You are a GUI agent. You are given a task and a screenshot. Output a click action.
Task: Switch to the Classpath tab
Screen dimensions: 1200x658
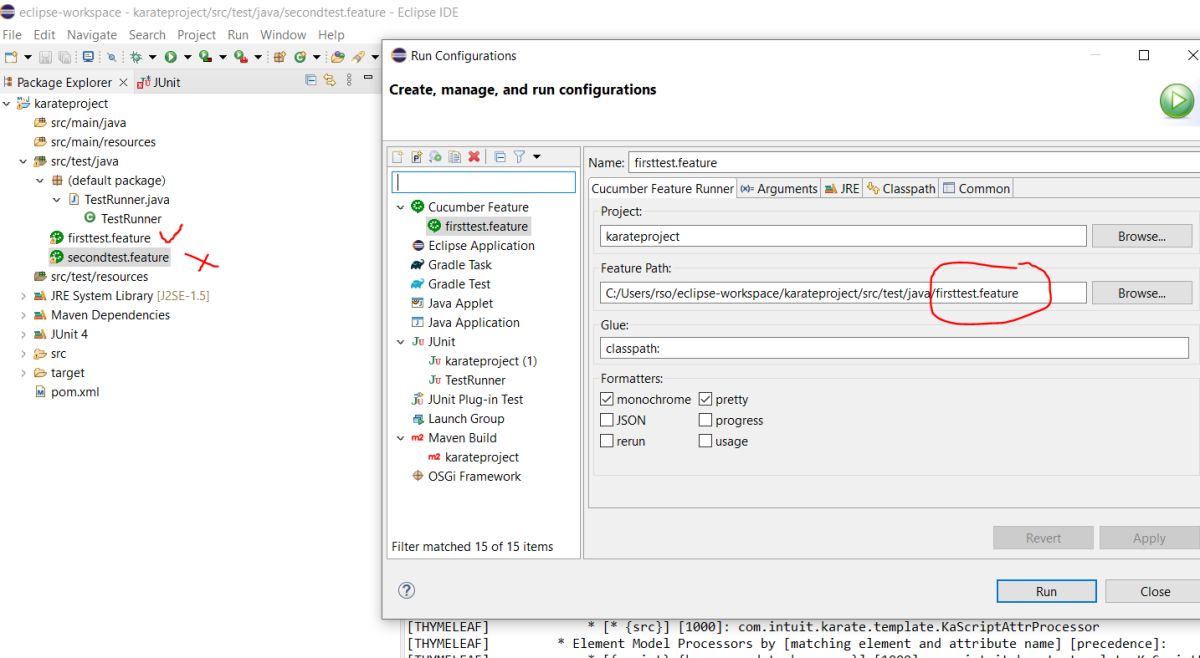901,188
